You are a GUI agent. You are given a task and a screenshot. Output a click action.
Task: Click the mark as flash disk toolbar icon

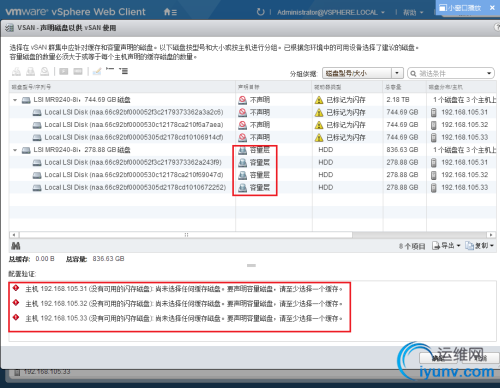(x=64, y=71)
